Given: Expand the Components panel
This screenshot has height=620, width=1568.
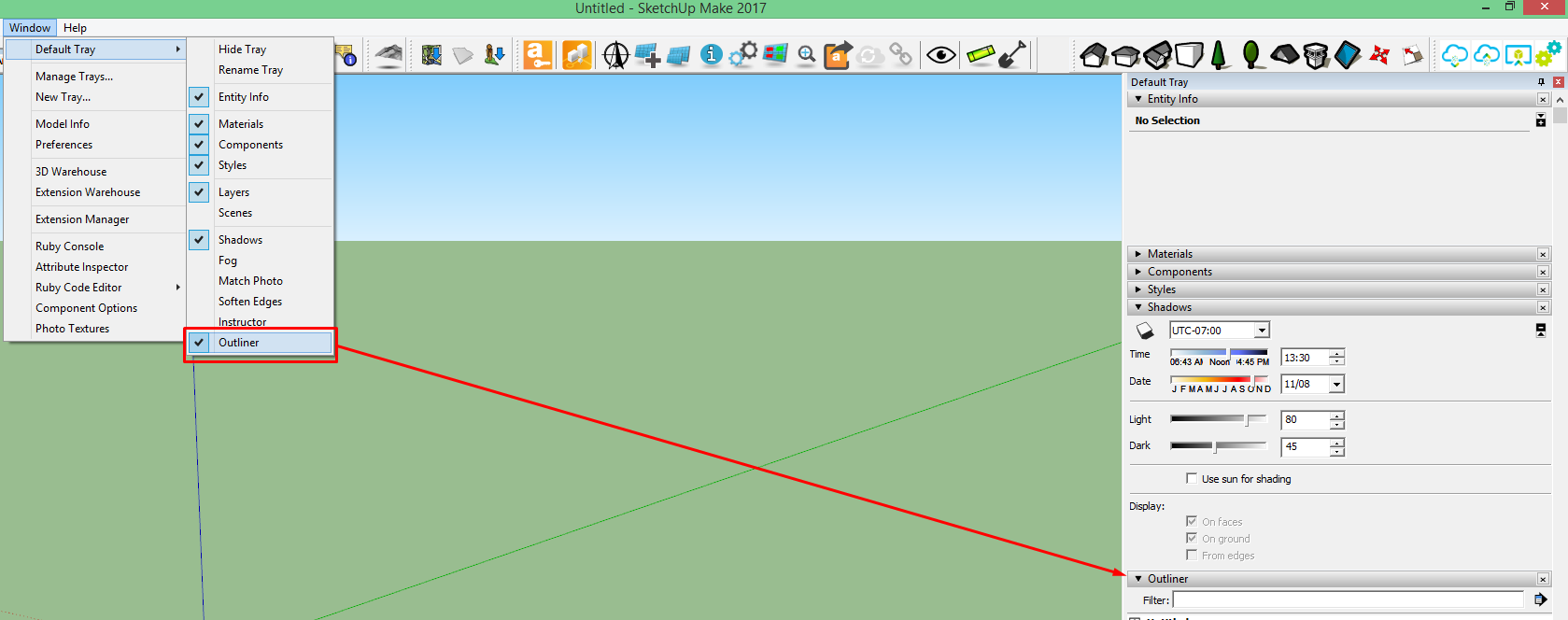Looking at the screenshot, I should [x=1137, y=272].
